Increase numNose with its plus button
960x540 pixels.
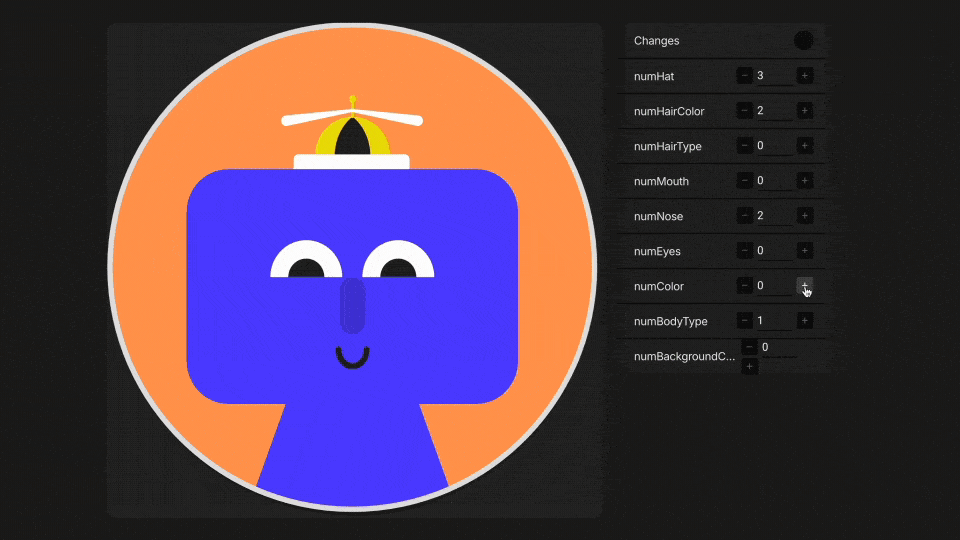(804, 215)
